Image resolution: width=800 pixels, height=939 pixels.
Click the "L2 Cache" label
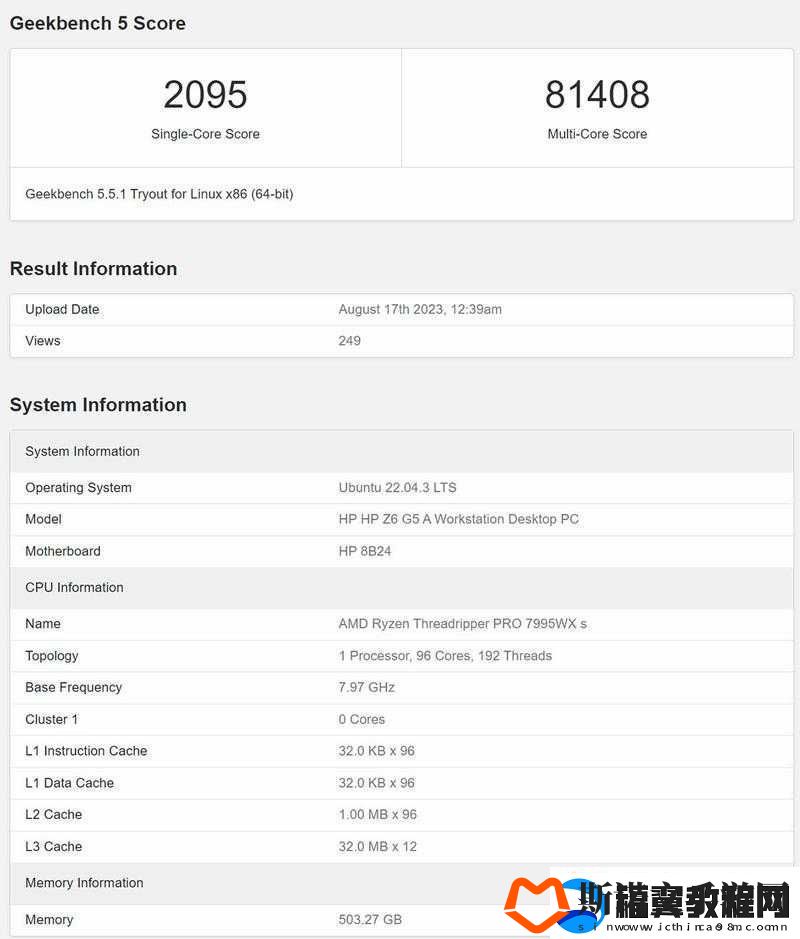(x=53, y=814)
